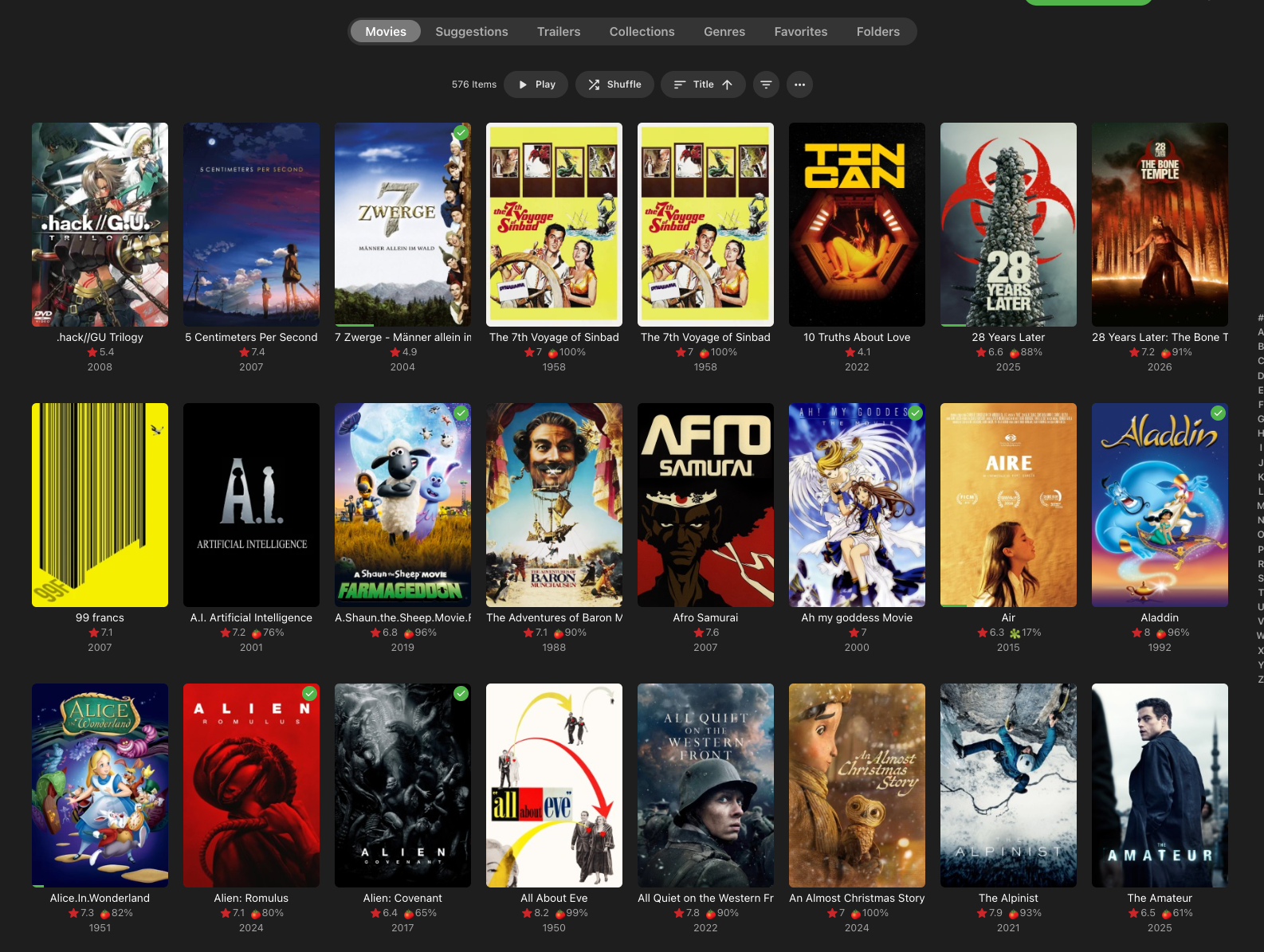Open the 5 Centimeters Per Second poster

251,225
